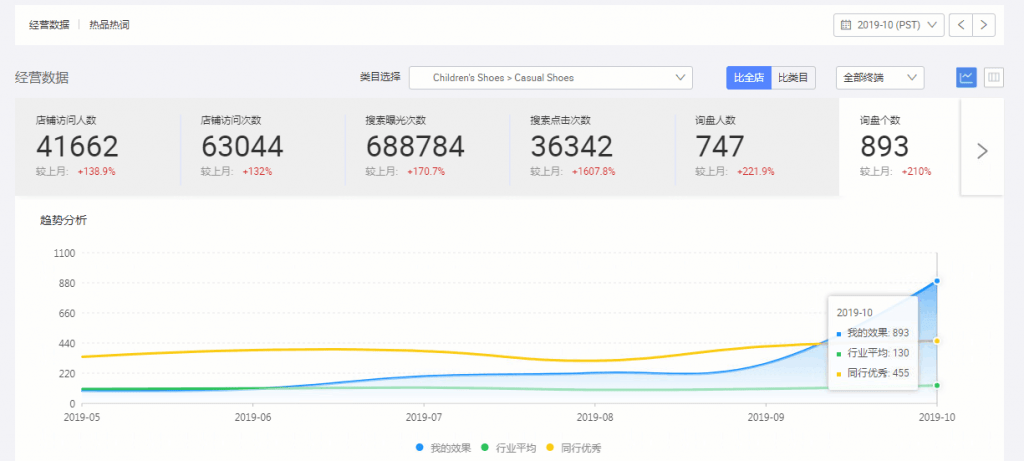Click the yellow 2019-10 data point
This screenshot has width=1024, height=461.
(937, 341)
